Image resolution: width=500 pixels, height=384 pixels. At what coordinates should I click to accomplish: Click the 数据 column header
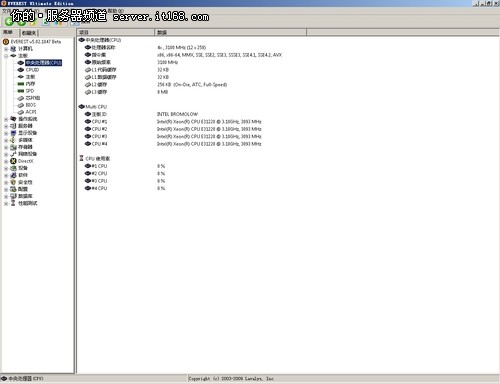[230, 32]
